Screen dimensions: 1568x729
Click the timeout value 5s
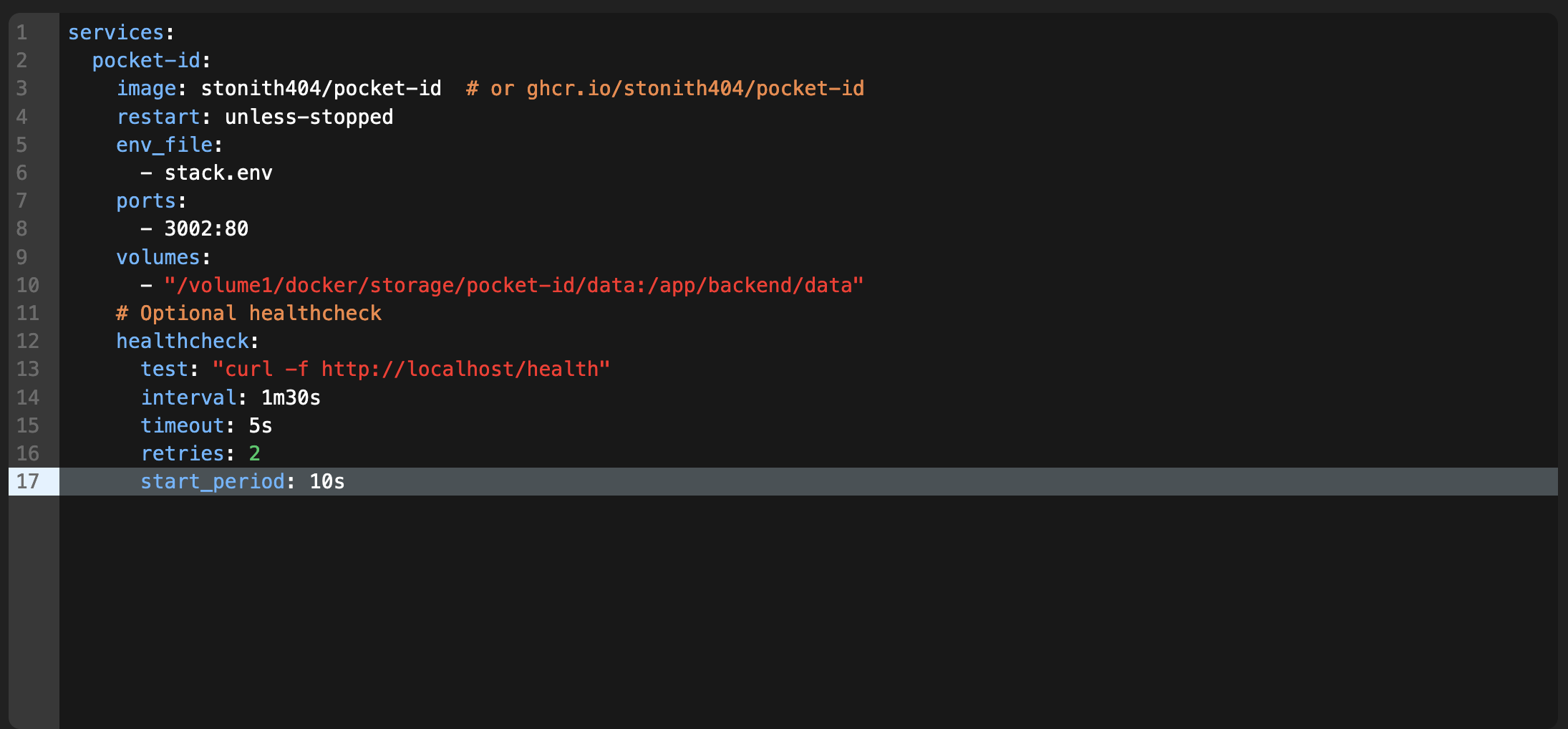[261, 425]
